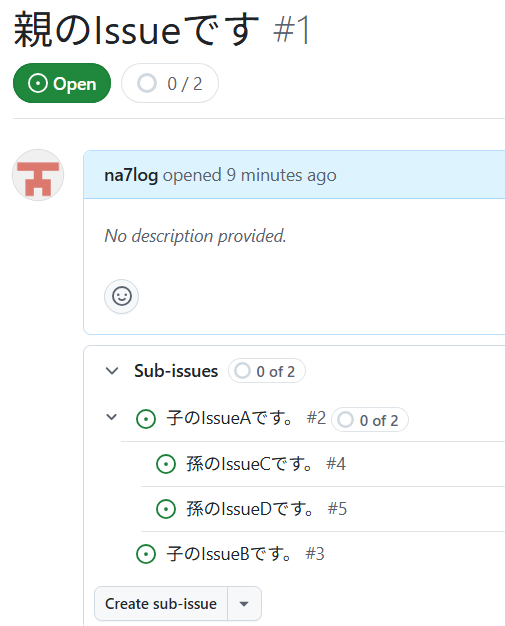
Task: Click the emoji reaction smiley icon
Action: 121,297
